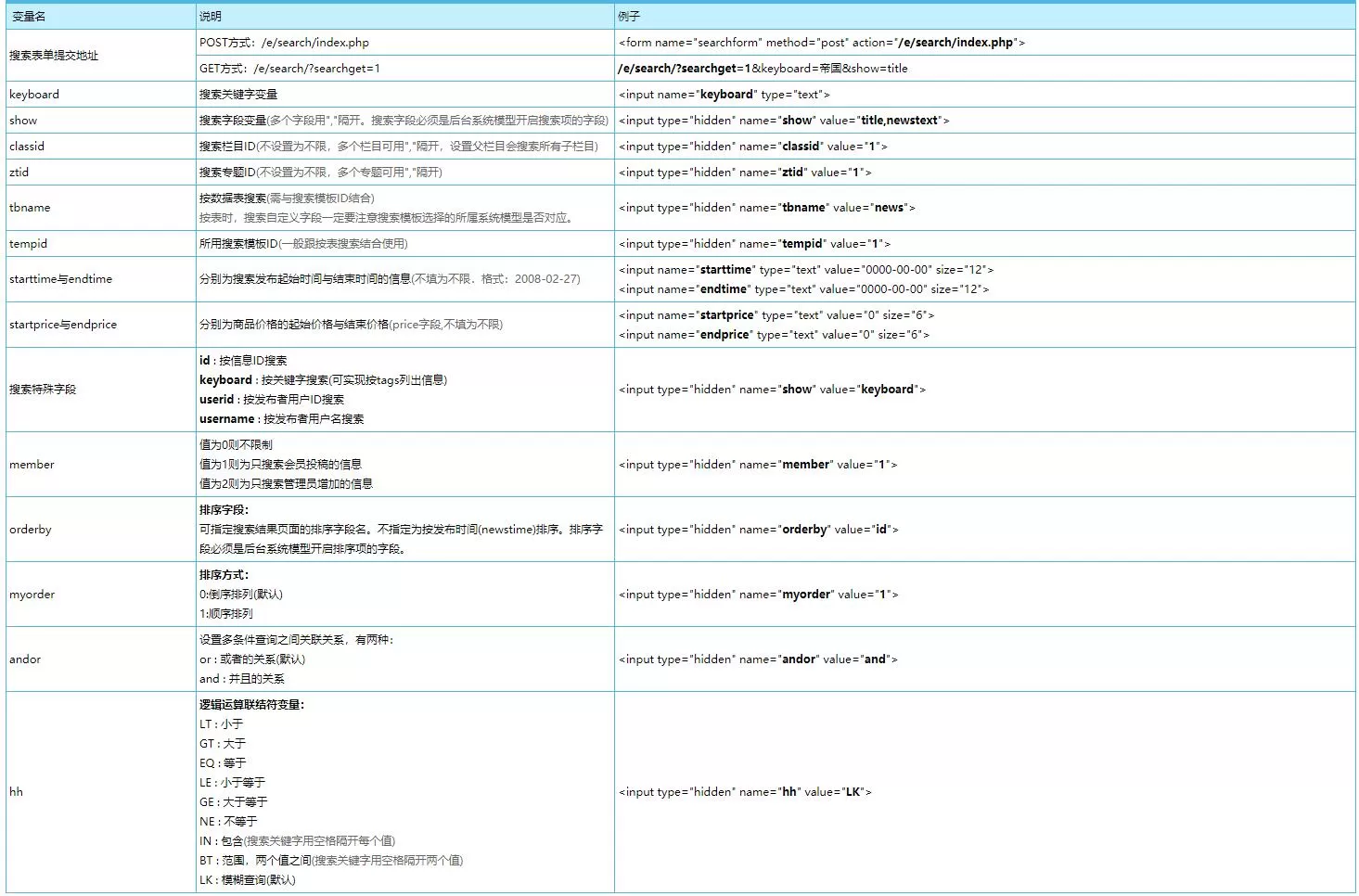Click the tempid variable cell
Screen dimensions: 1359x896
point(100,244)
